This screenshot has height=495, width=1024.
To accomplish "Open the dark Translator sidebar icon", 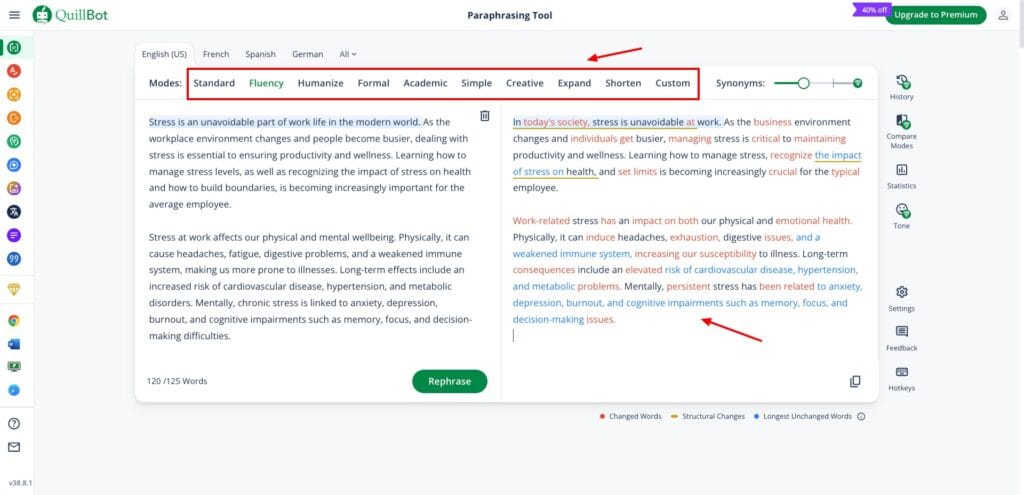I will [x=14, y=212].
